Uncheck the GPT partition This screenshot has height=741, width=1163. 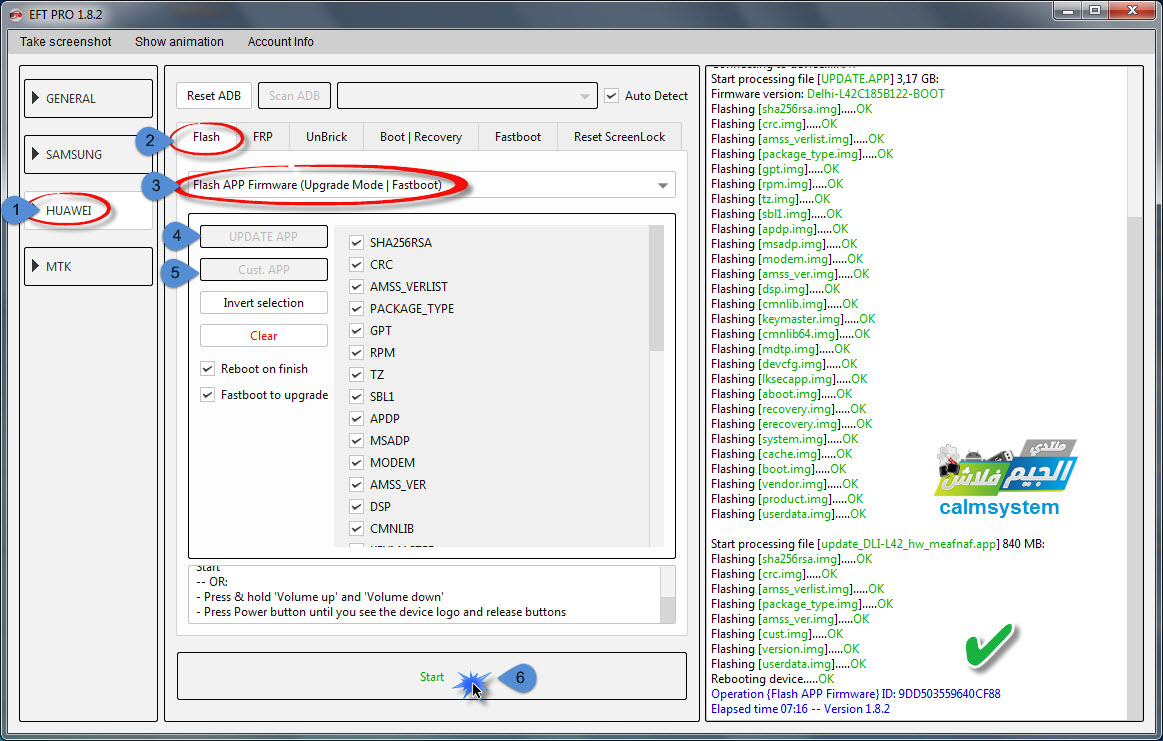356,330
